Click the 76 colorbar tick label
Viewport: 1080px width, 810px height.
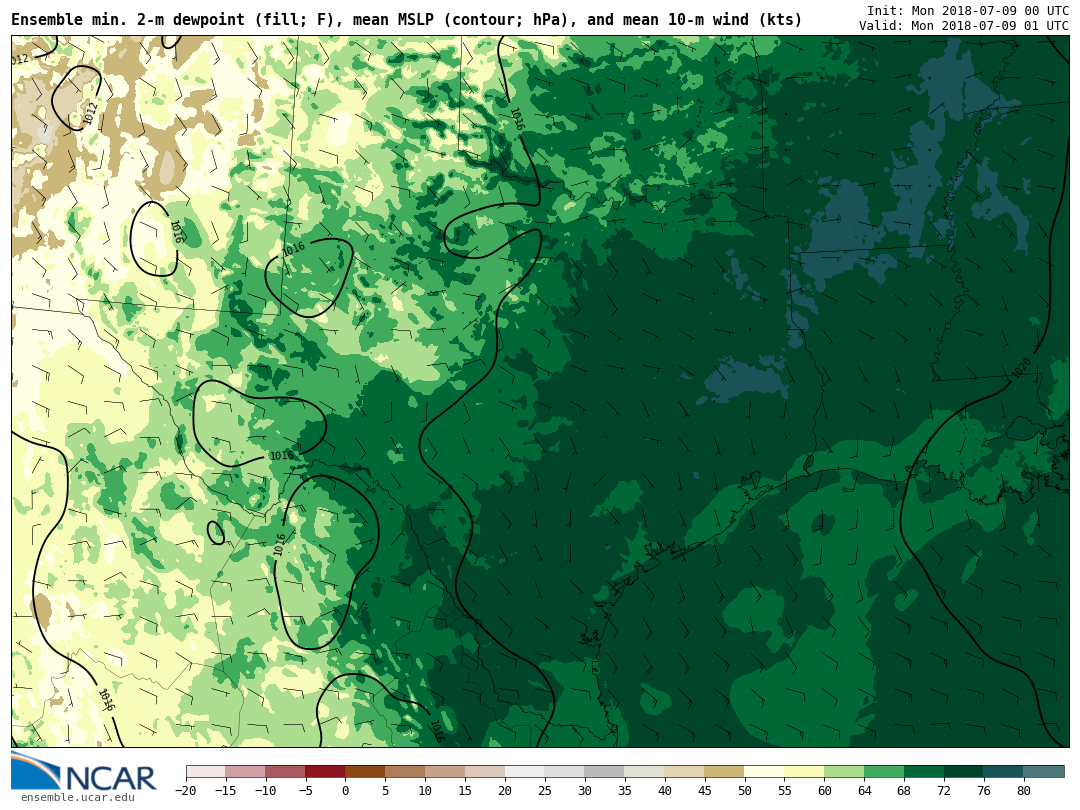[x=984, y=790]
